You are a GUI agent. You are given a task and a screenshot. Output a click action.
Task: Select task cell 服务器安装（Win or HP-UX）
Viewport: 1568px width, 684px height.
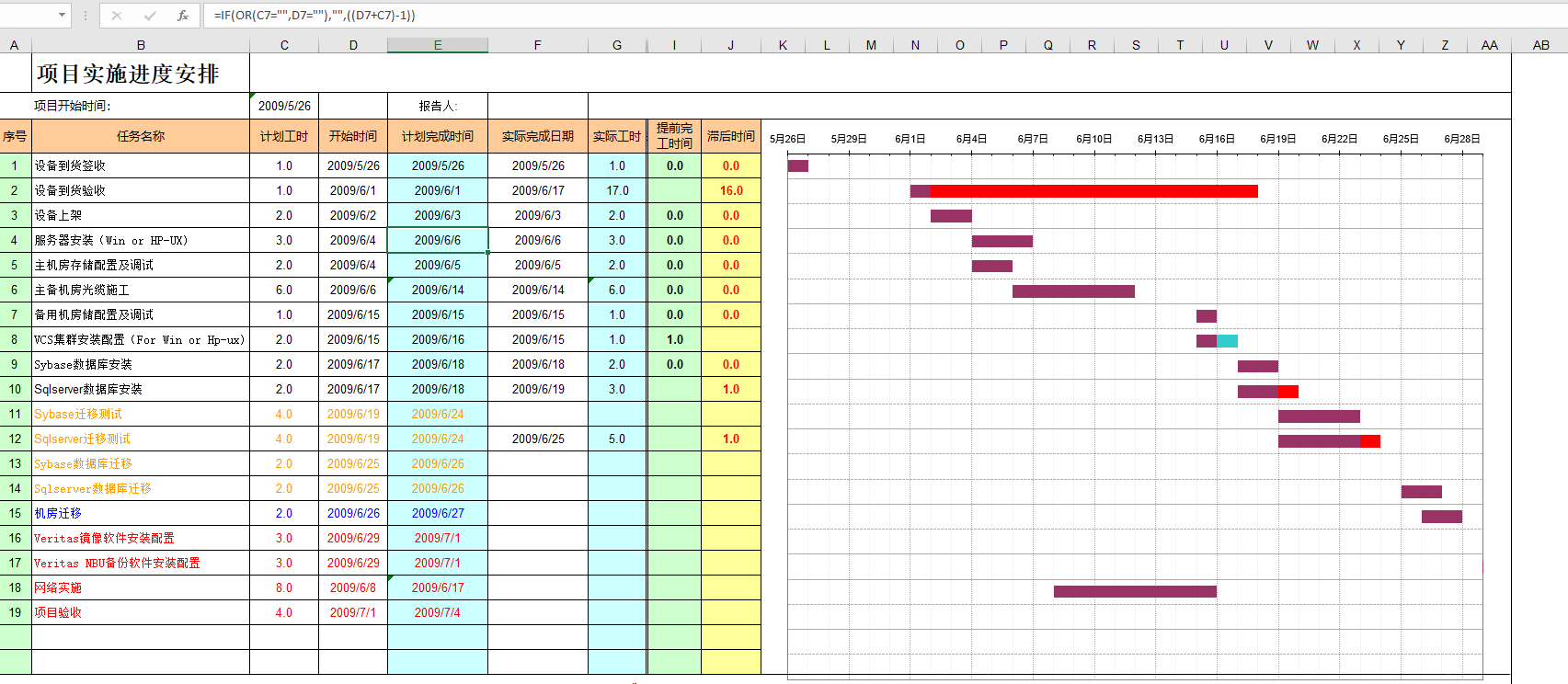(141, 240)
